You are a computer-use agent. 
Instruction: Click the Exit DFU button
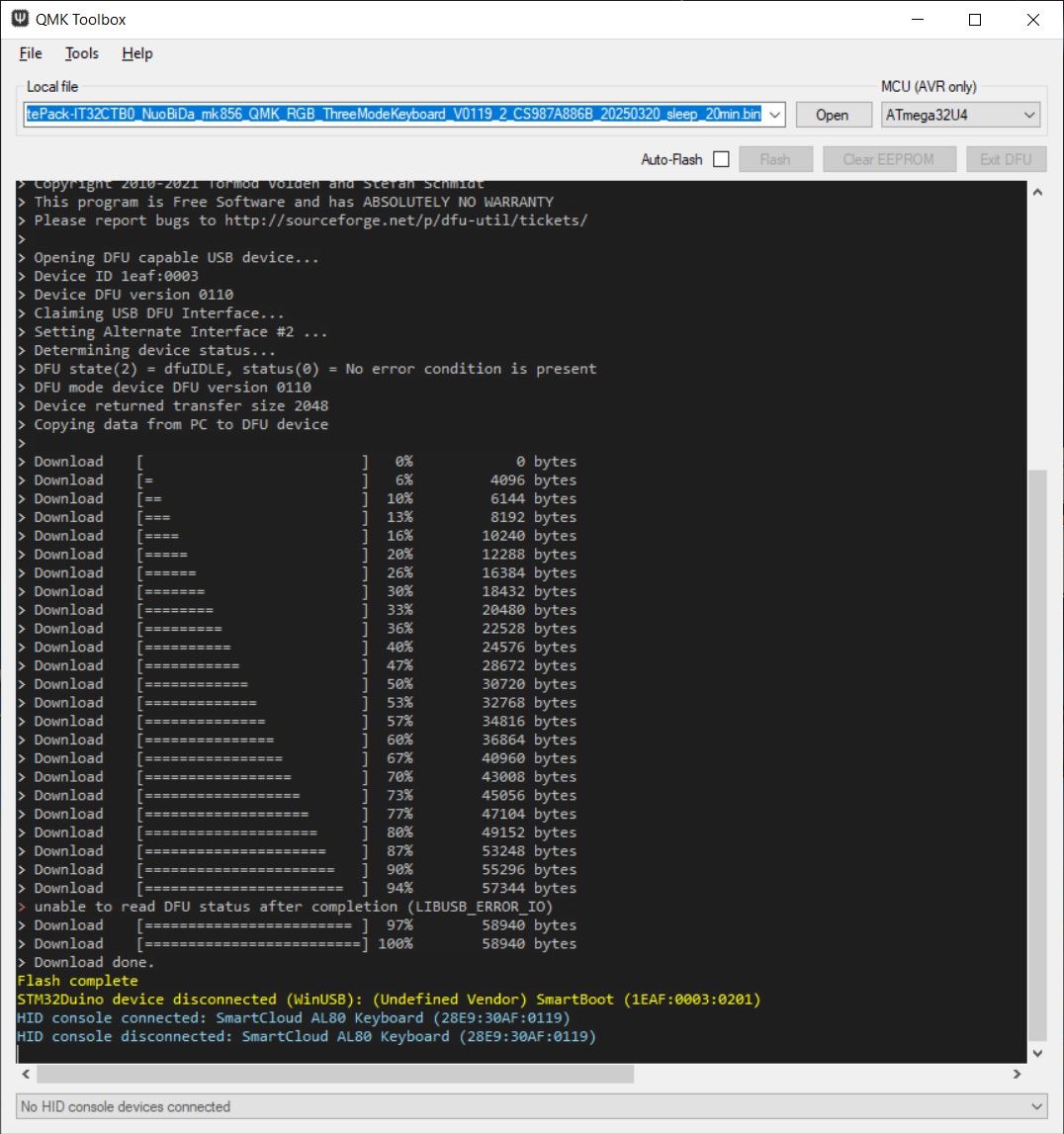1006,159
